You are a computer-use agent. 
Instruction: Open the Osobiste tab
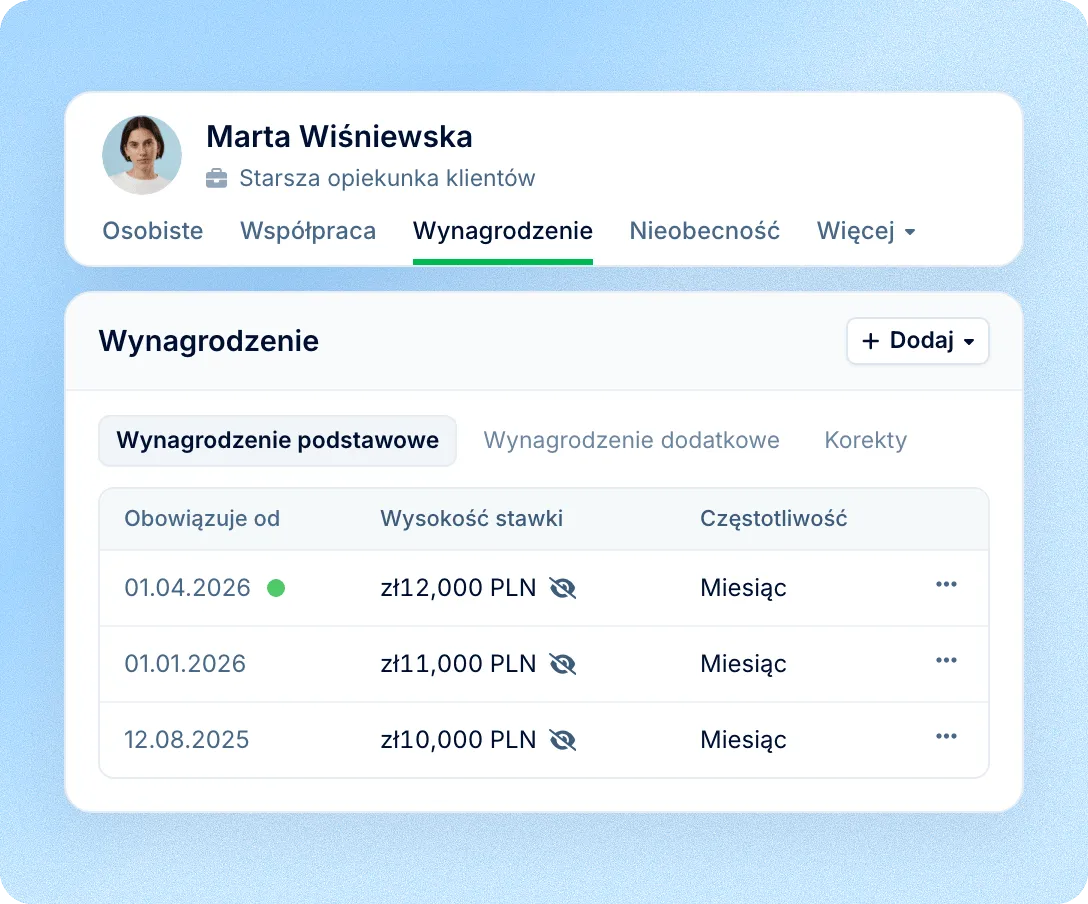[x=153, y=231]
